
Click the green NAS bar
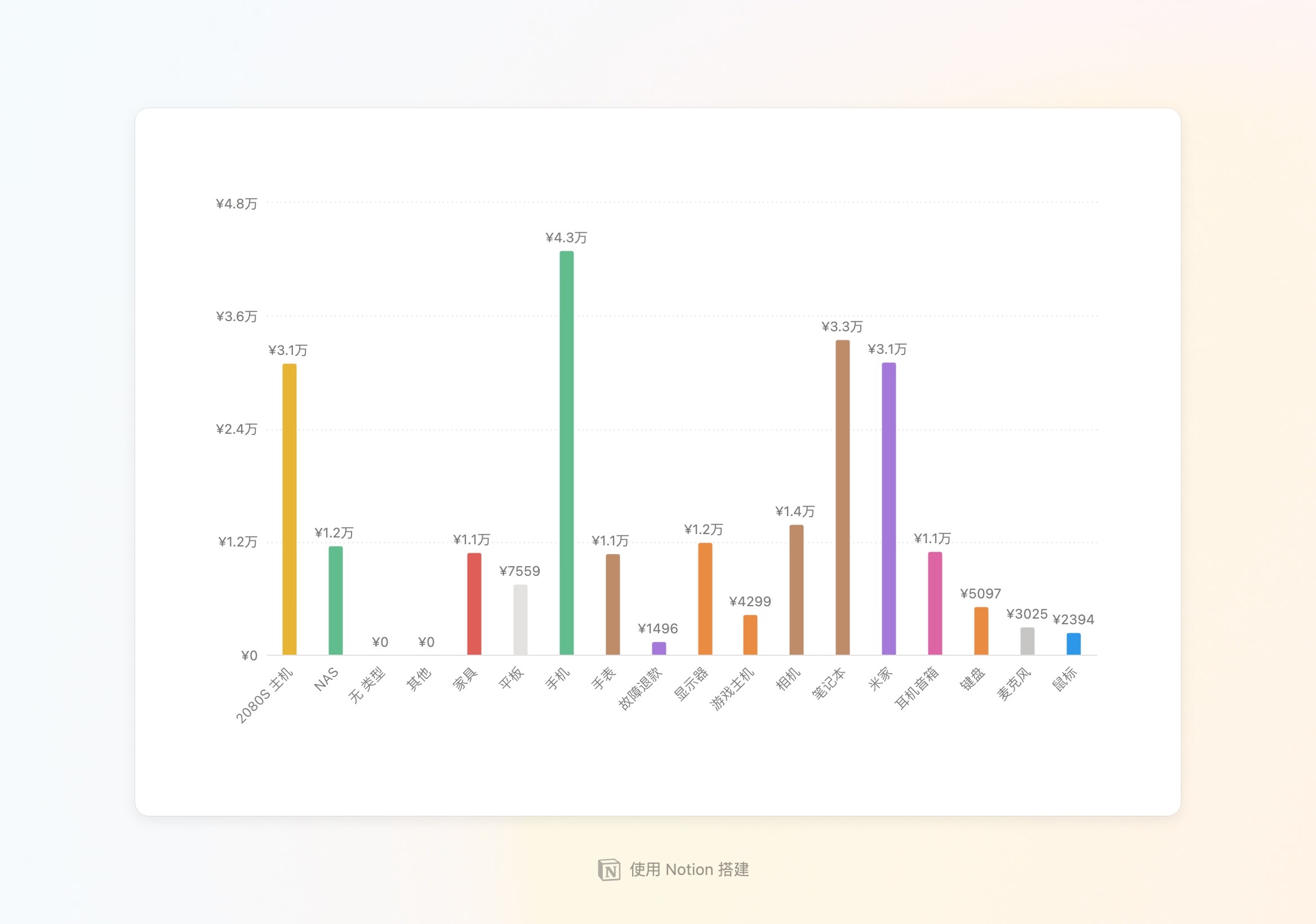336,600
